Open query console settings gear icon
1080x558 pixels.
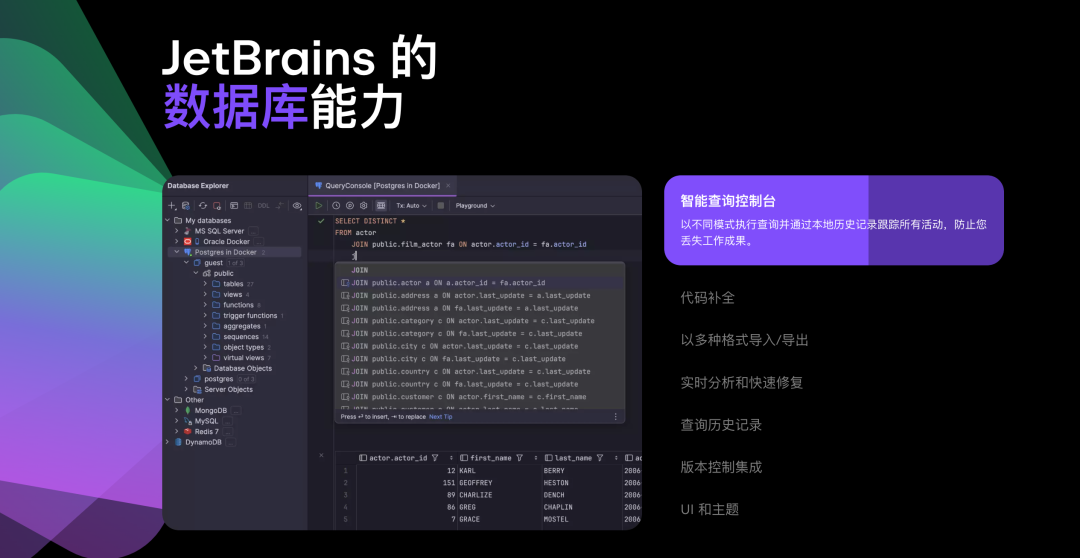coord(364,205)
